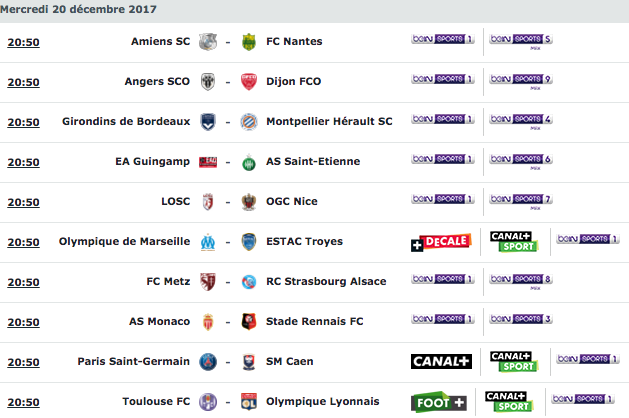
Task: Click the Amiens SC club crest
Action: click(x=208, y=42)
